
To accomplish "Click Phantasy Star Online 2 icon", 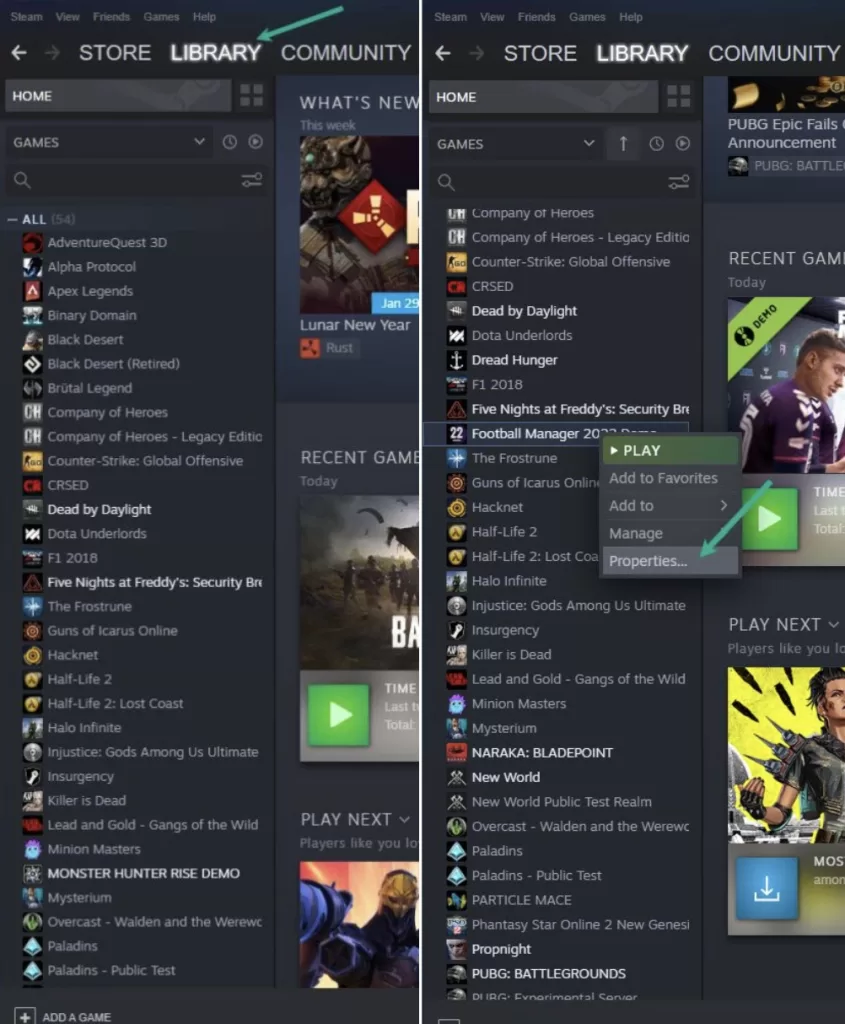I will tap(456, 925).
